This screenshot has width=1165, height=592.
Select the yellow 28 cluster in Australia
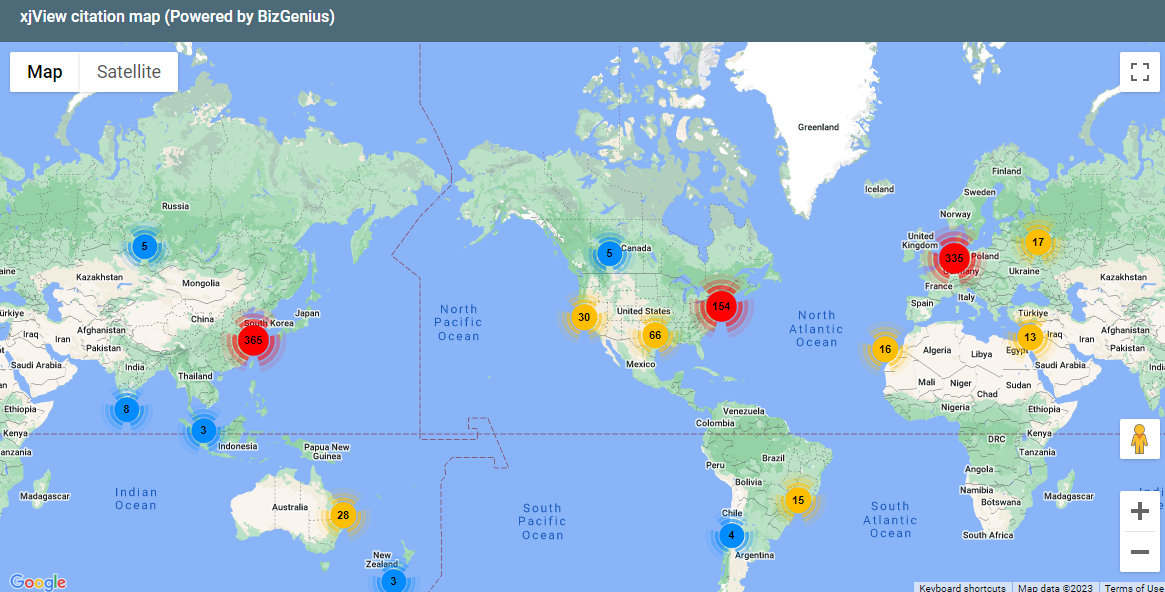pos(343,515)
